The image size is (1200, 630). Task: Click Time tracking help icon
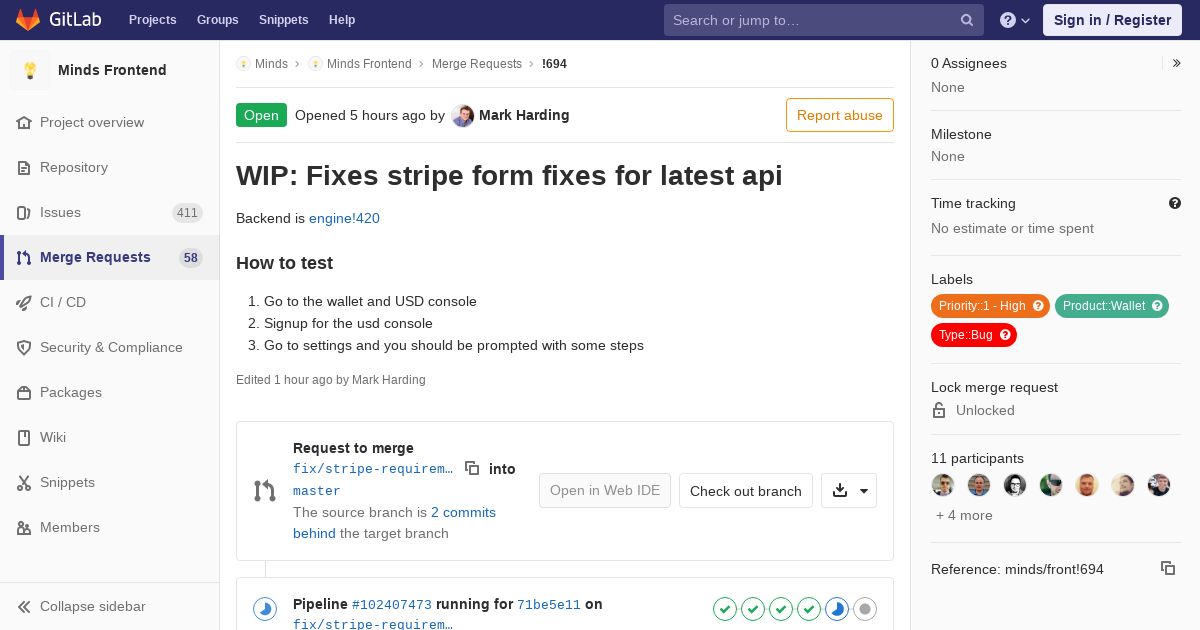click(1175, 203)
